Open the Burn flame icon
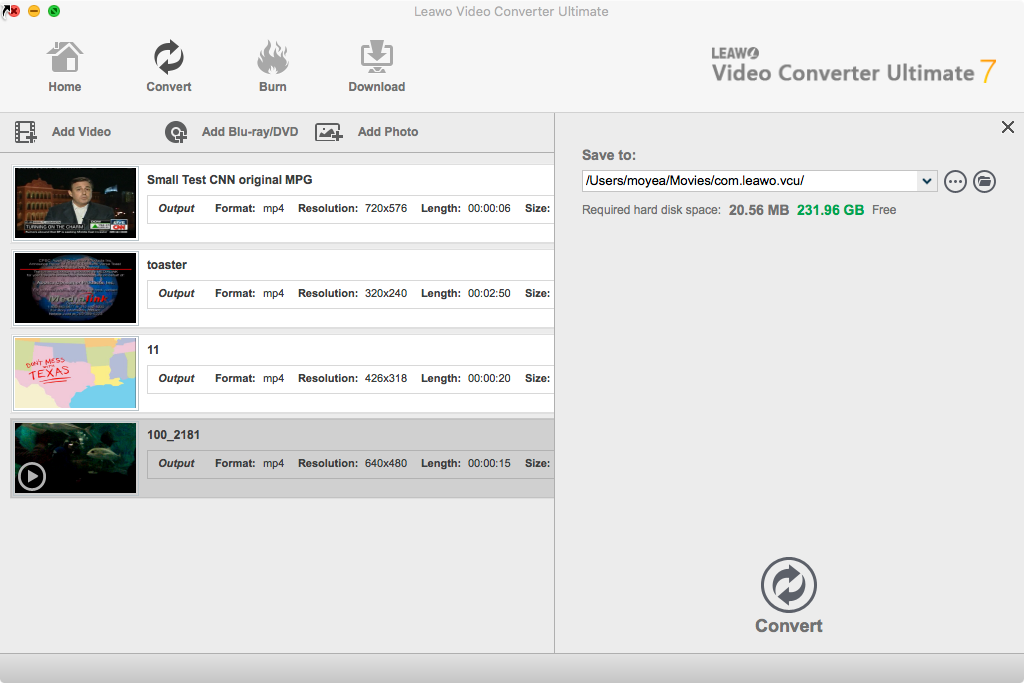 click(x=272, y=58)
